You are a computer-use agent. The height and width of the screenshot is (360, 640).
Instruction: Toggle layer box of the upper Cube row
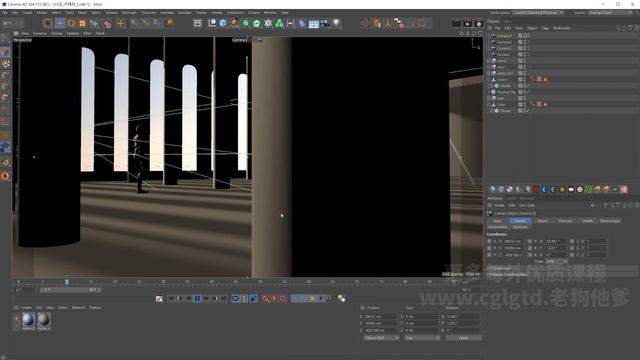click(x=520, y=80)
